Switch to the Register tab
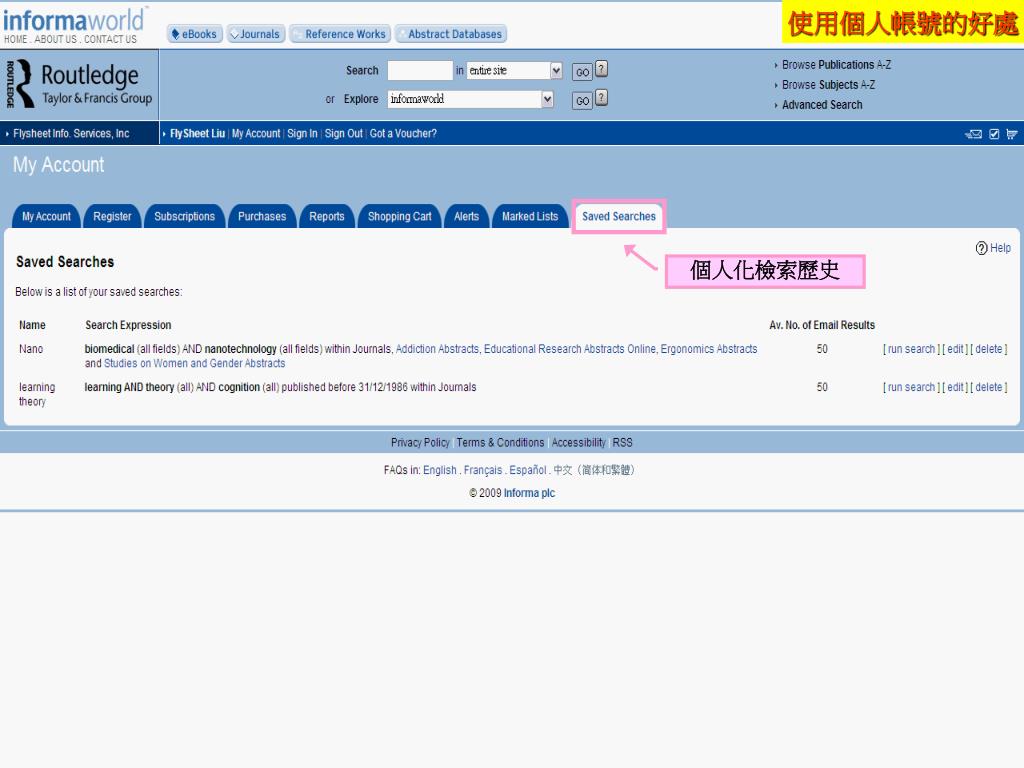 [x=112, y=216]
